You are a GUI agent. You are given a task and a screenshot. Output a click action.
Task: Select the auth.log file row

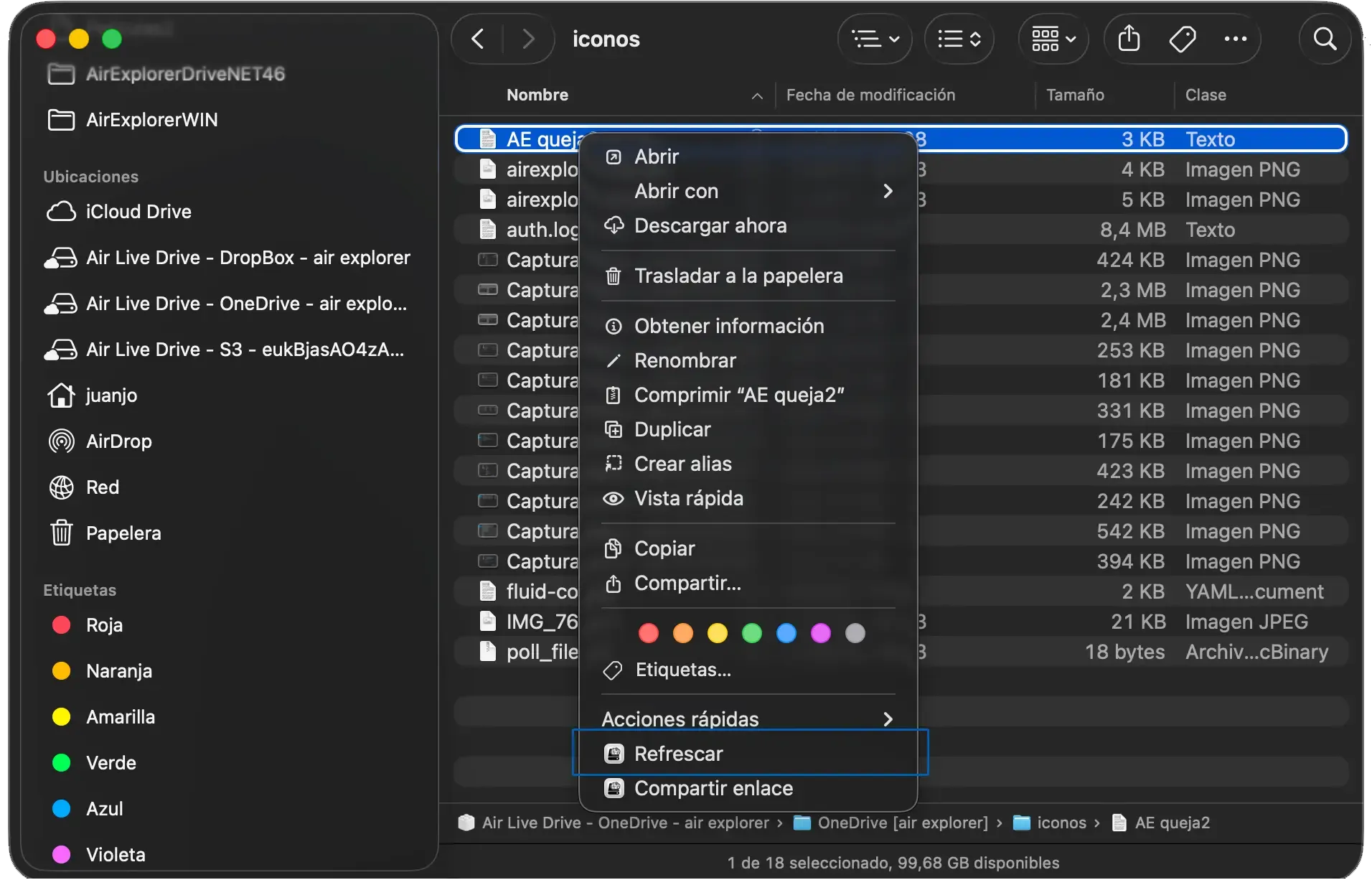coord(901,230)
